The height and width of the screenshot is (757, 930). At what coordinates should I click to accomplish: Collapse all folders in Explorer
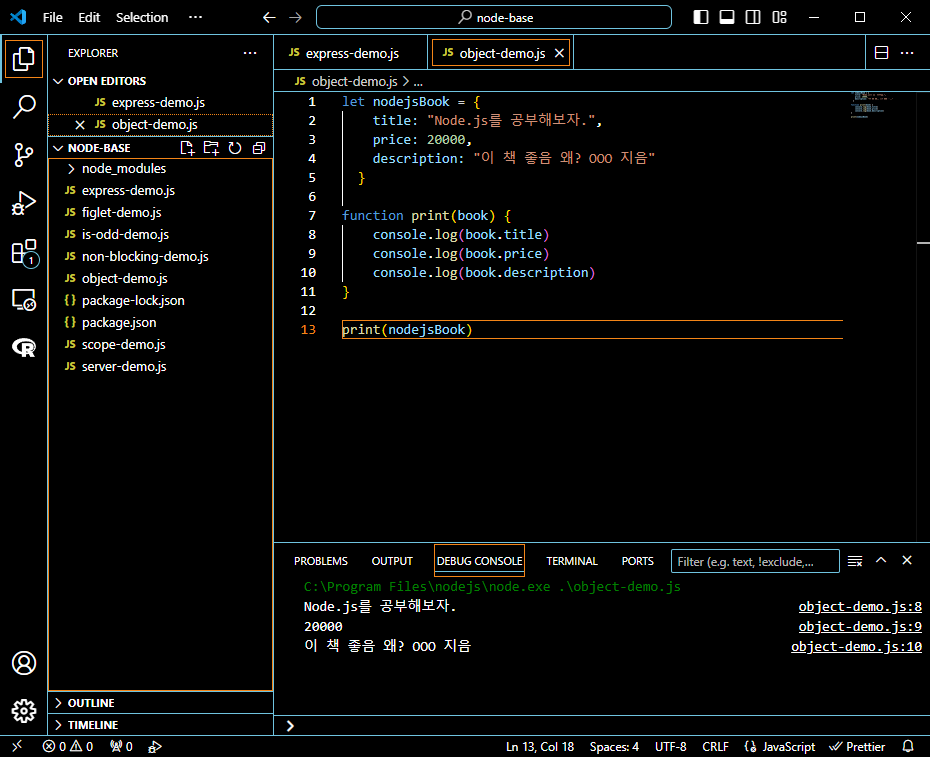pyautogui.click(x=259, y=148)
